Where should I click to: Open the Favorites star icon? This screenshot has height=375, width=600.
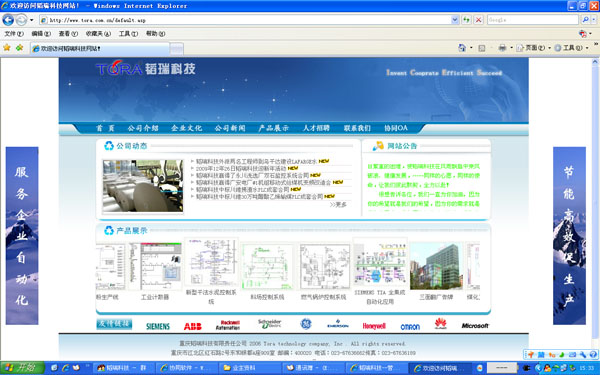7,48
